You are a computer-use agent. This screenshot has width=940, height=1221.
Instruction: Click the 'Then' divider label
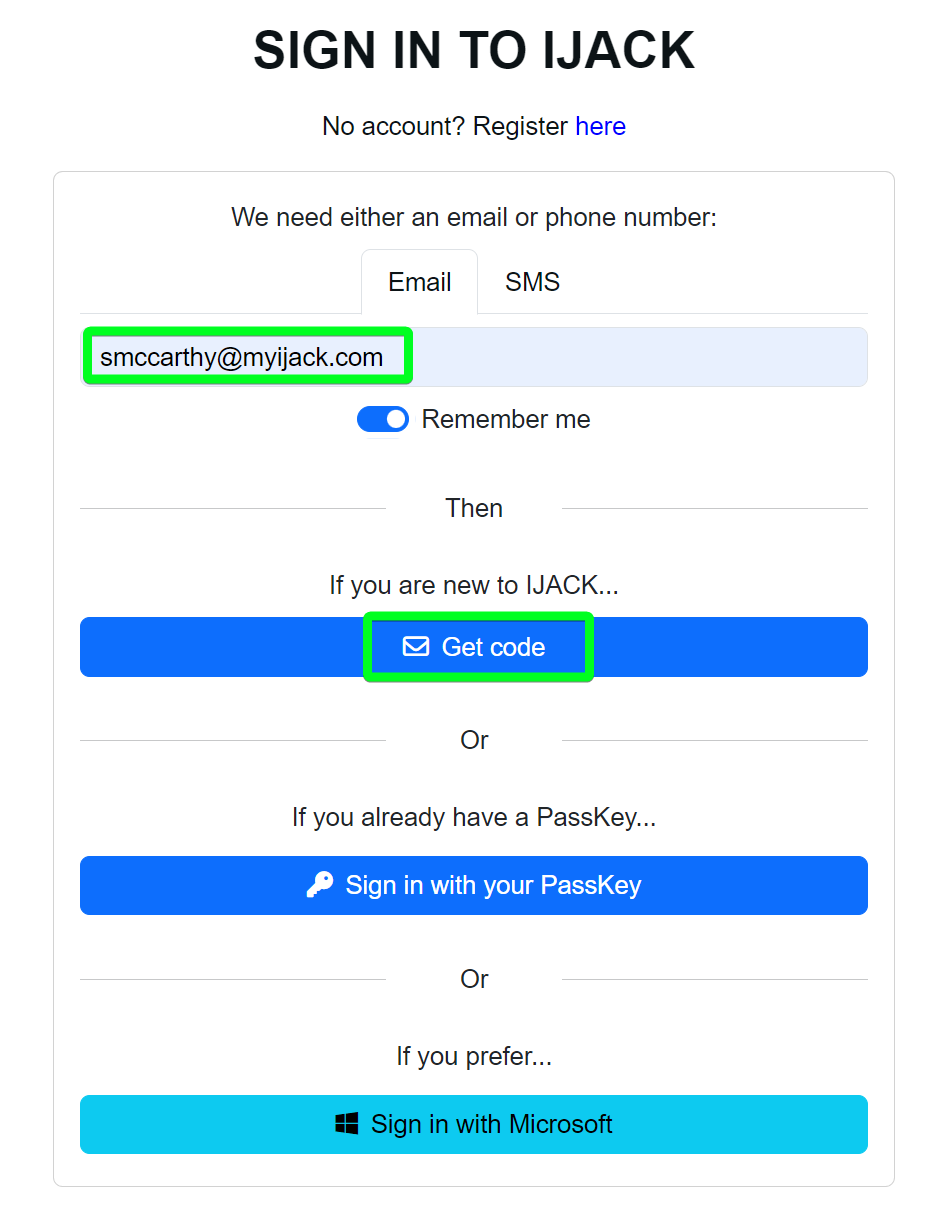474,508
